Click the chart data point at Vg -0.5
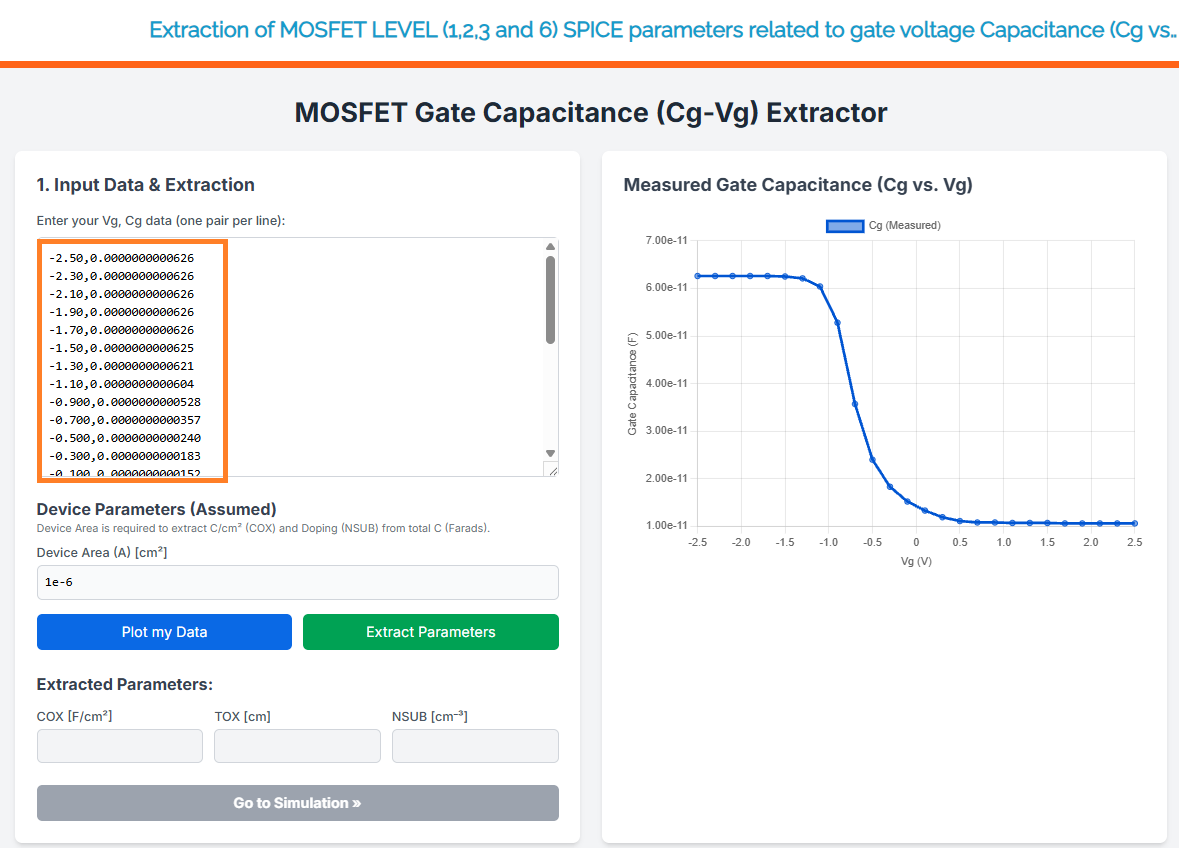 point(872,460)
